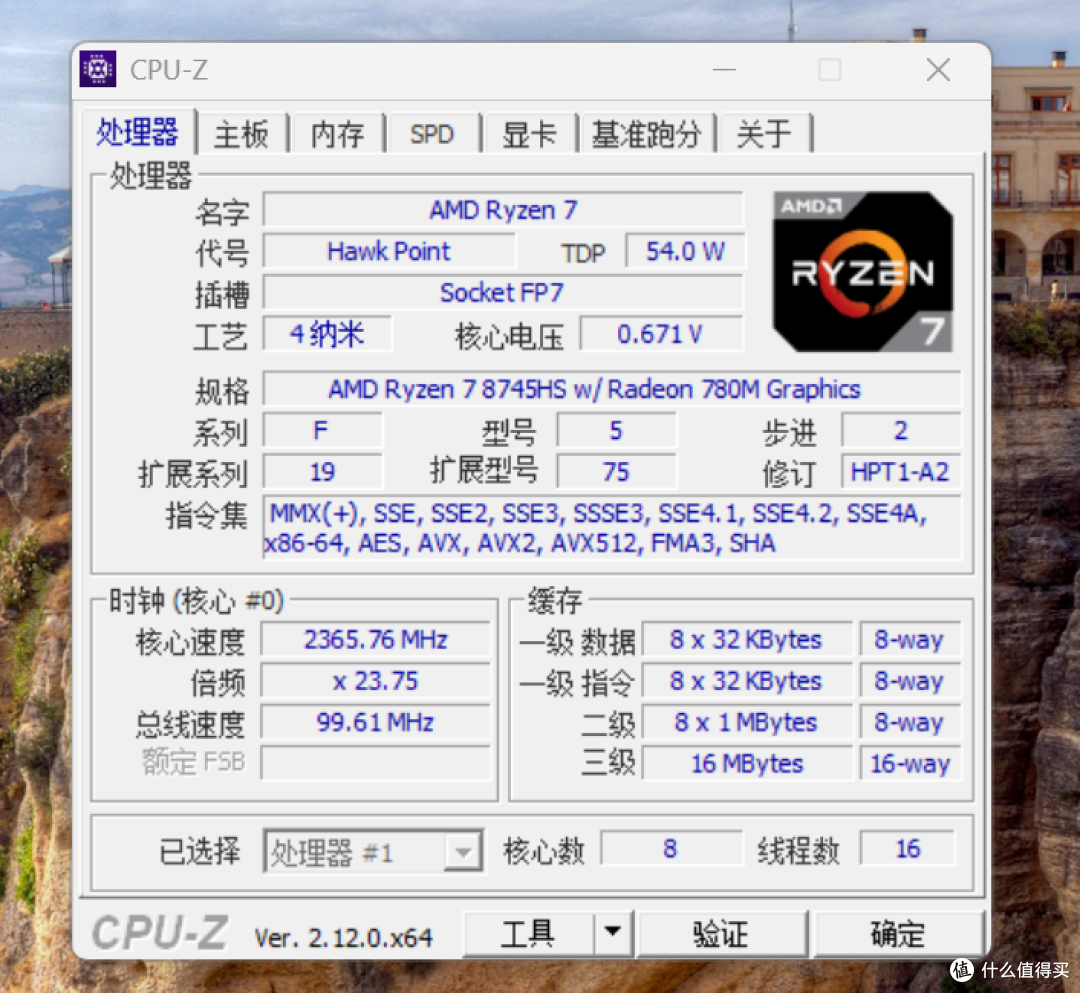Click the 验证 button

(x=720, y=934)
